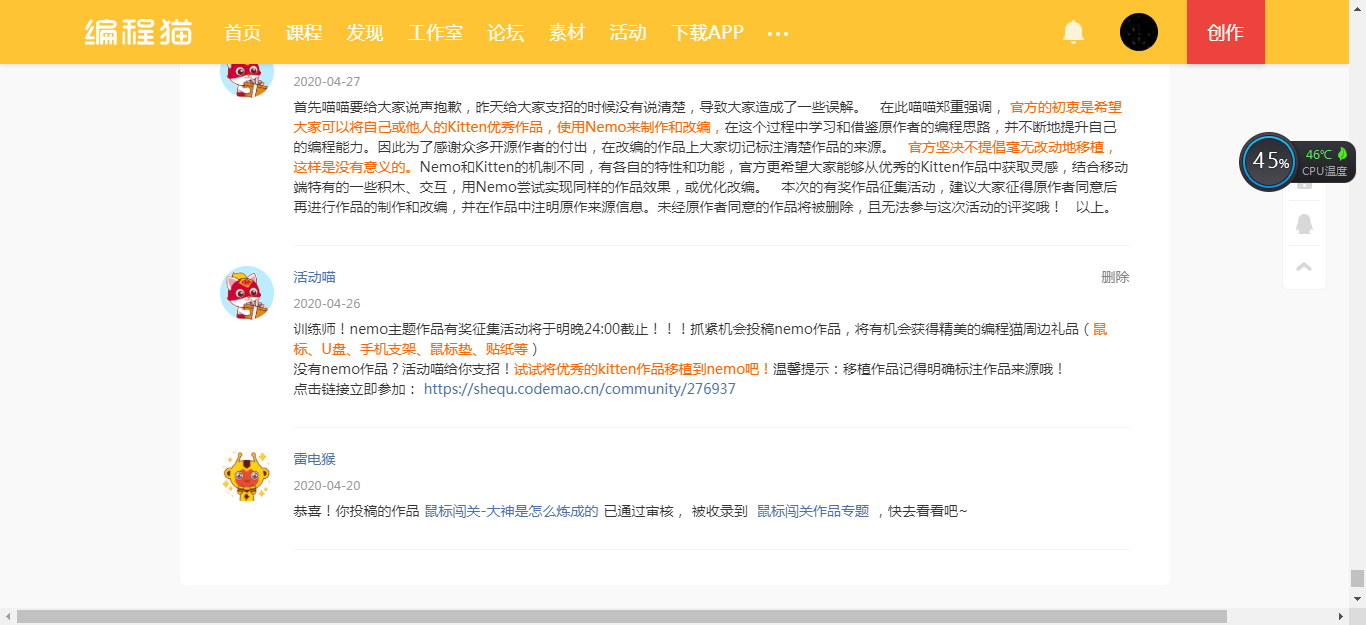Click the 2020-04-26 date text
This screenshot has height=625, width=1366.
pyautogui.click(x=327, y=304)
